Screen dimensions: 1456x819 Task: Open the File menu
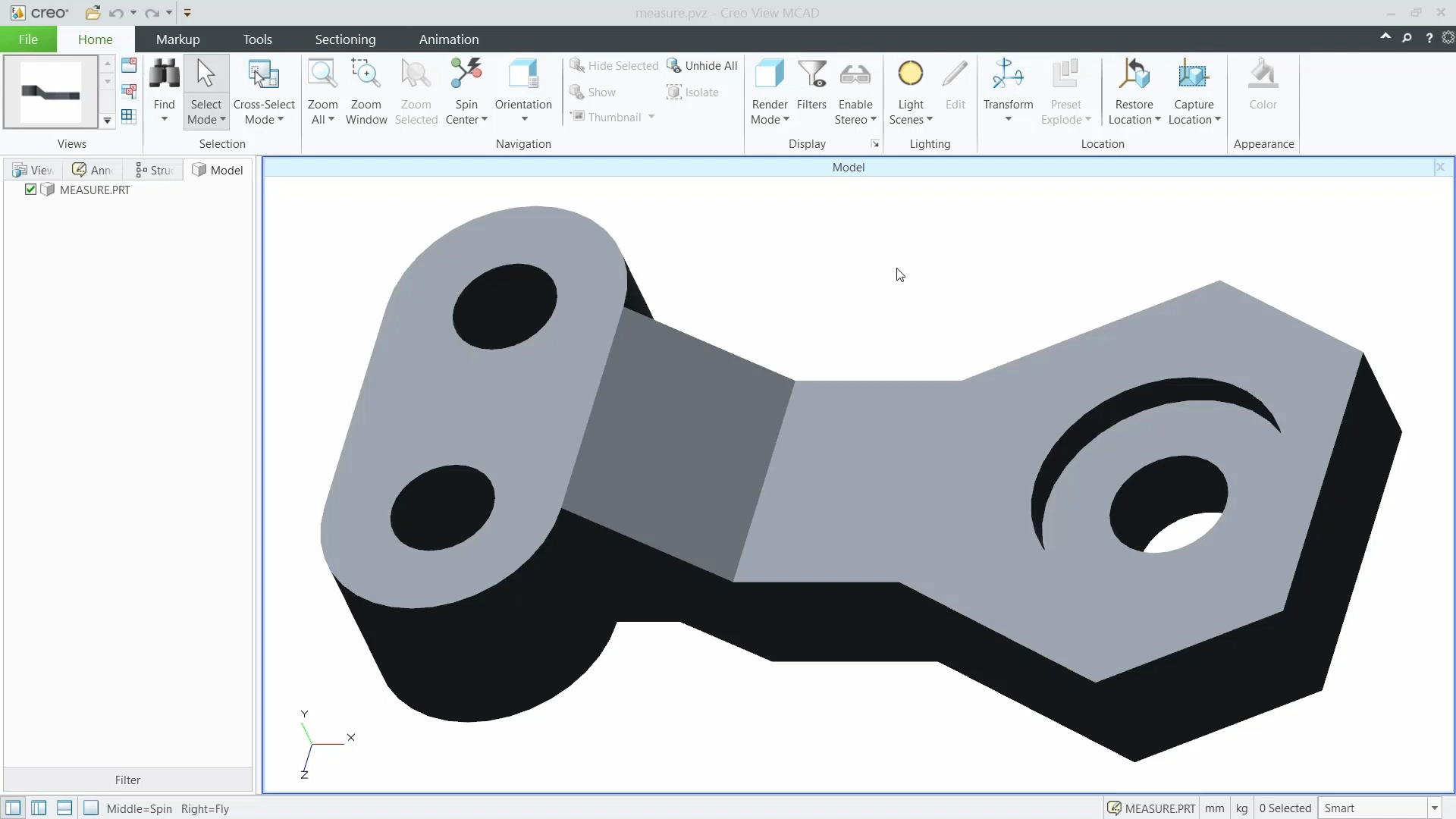point(28,39)
